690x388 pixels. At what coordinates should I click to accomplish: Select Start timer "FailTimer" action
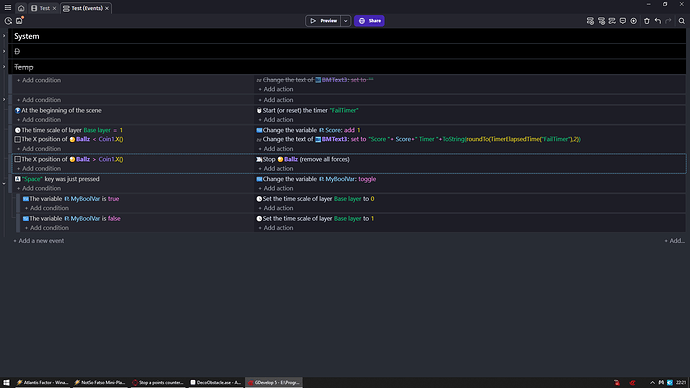pos(308,110)
